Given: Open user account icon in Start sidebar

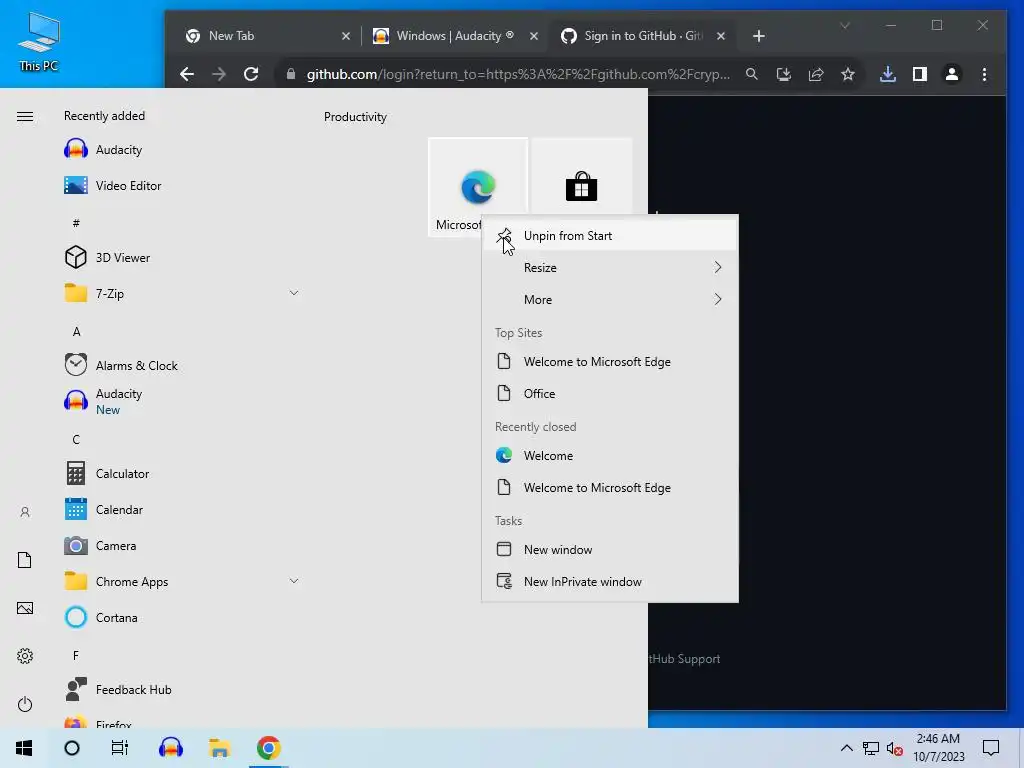Looking at the screenshot, I should click(x=25, y=512).
